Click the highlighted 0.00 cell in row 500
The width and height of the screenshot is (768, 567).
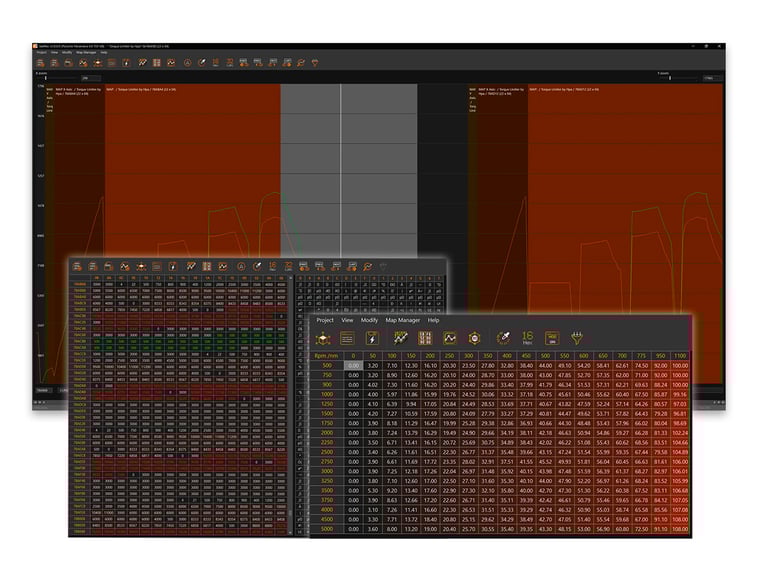(x=354, y=366)
